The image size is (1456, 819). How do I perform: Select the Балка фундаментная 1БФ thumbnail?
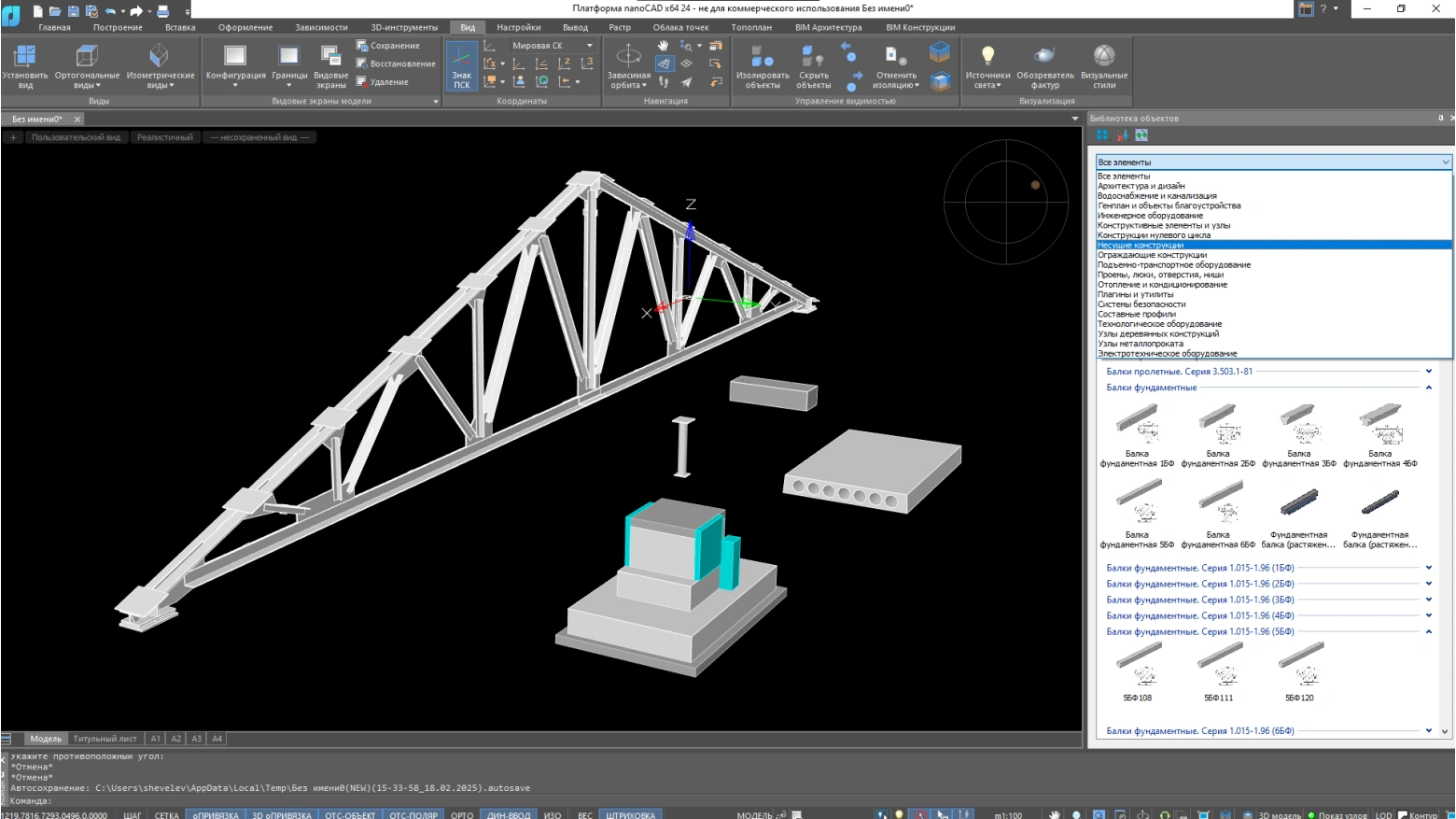coord(1137,425)
